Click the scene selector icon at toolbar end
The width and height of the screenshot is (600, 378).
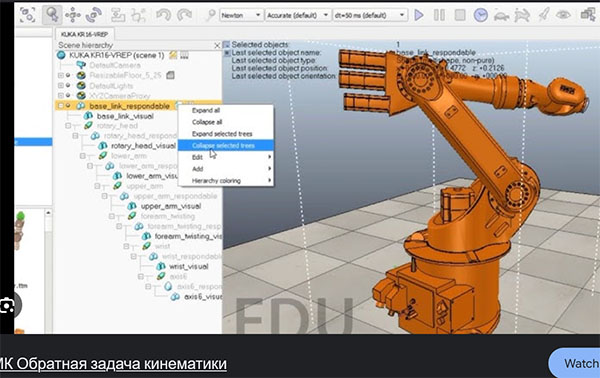tap(588, 15)
